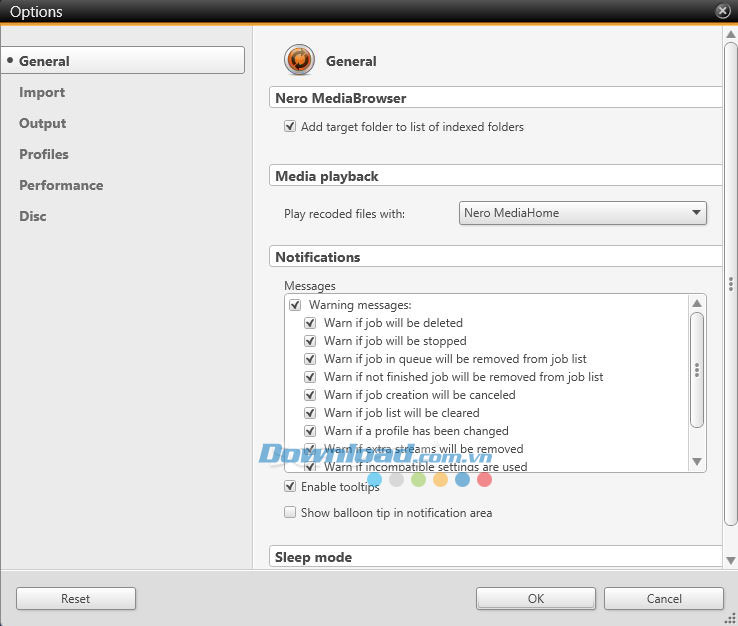The image size is (738, 626).
Task: Close the Options dialog with the X
Action: point(722,11)
